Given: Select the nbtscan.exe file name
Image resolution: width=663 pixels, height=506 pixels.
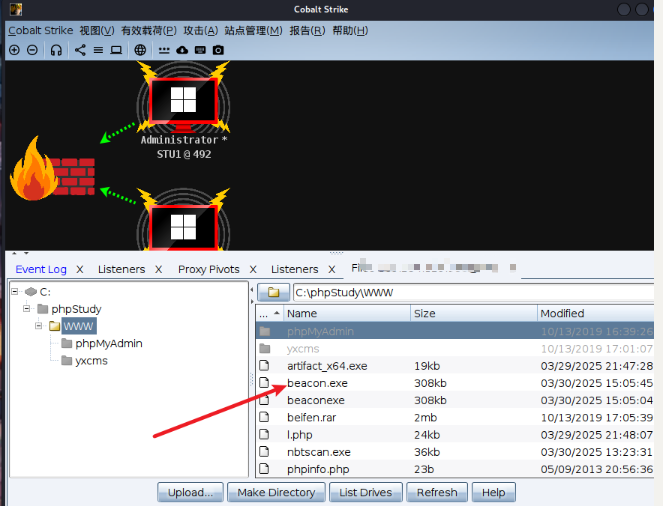Looking at the screenshot, I should [x=319, y=452].
